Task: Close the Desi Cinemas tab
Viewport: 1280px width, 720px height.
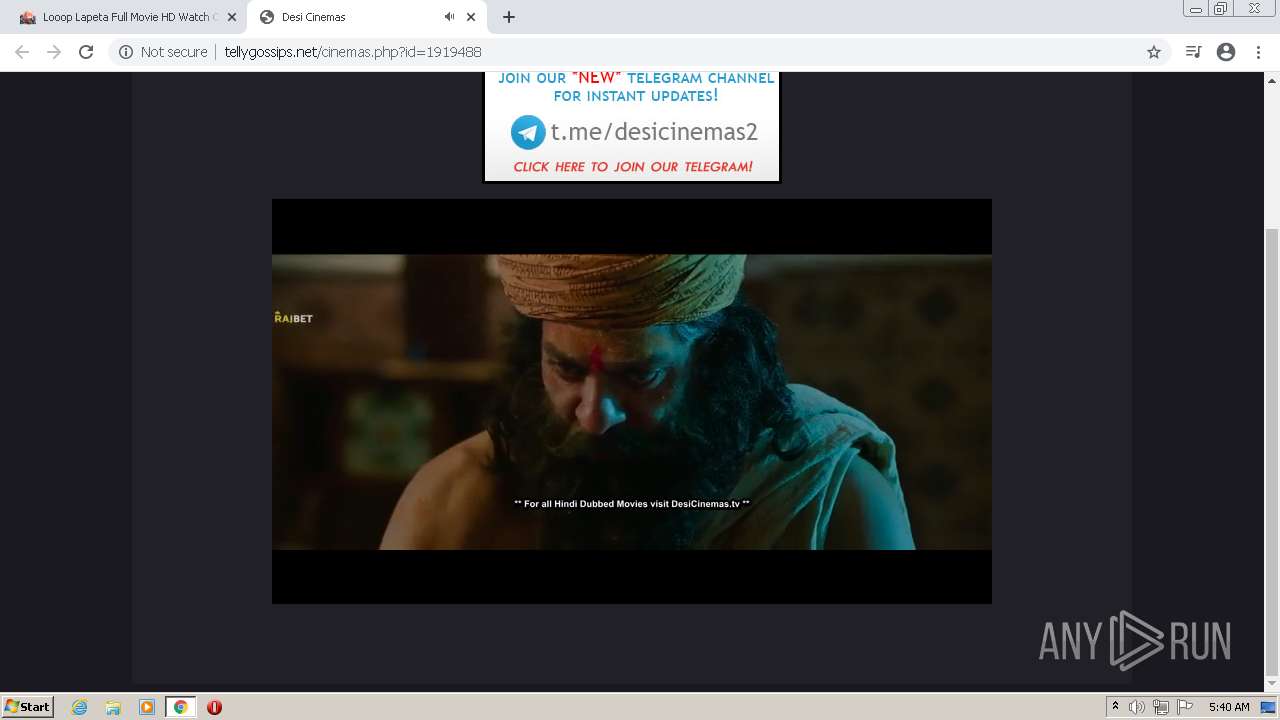Action: (471, 17)
